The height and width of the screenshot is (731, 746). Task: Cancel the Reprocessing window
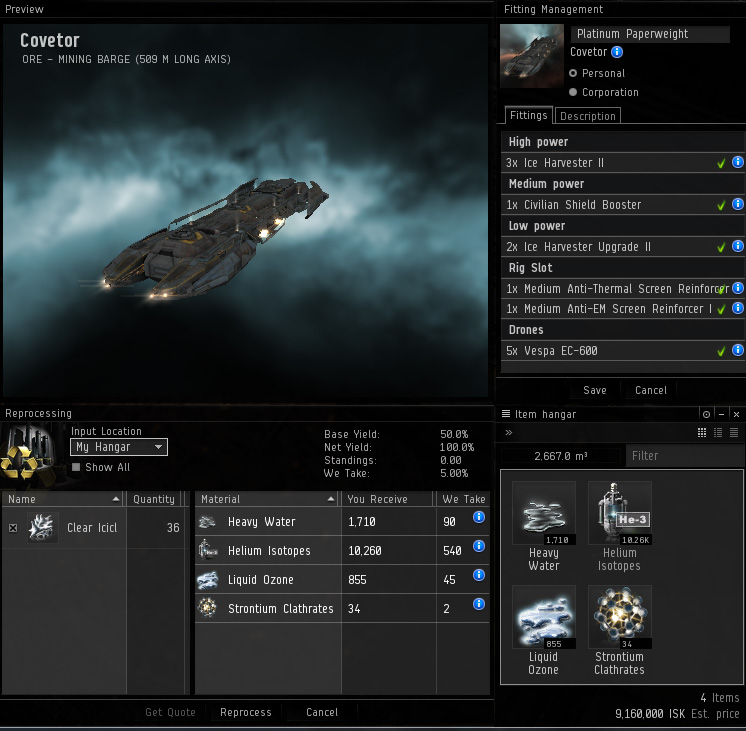pyautogui.click(x=322, y=712)
